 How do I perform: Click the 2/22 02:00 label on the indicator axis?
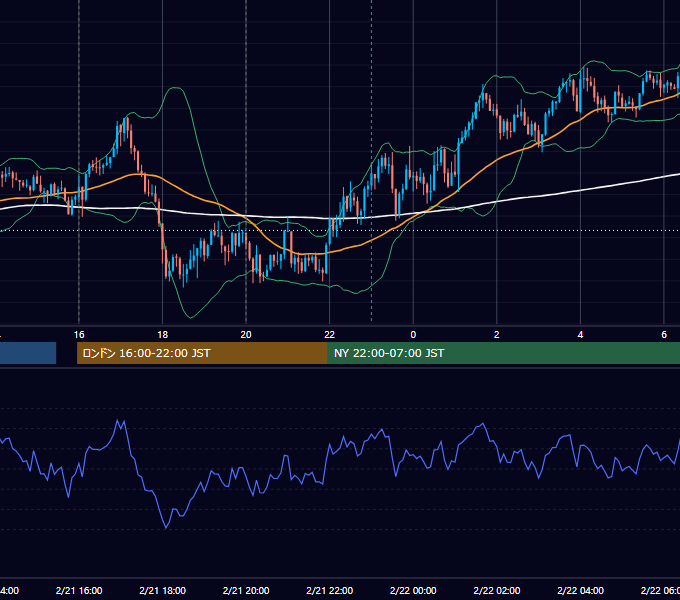click(497, 591)
